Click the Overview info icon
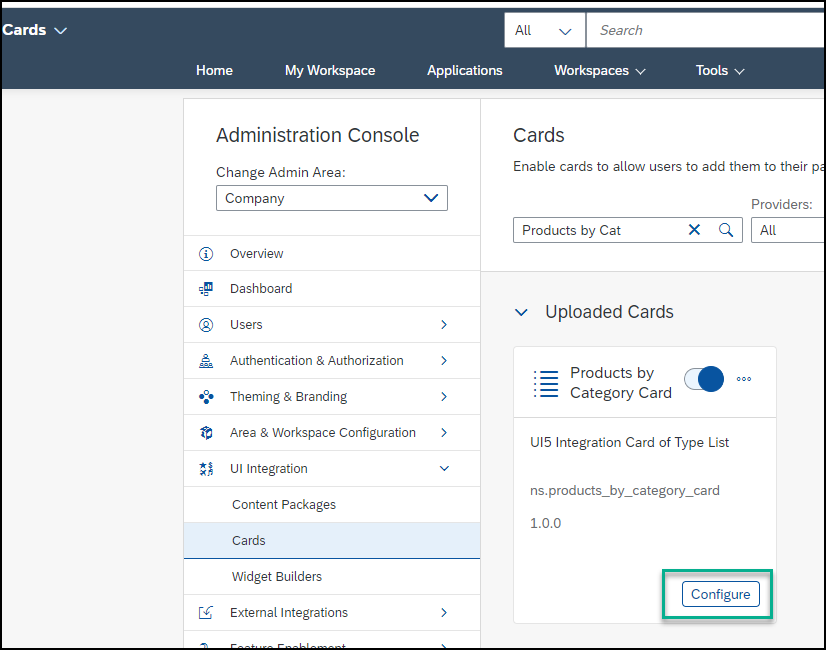826x650 pixels. (x=206, y=254)
